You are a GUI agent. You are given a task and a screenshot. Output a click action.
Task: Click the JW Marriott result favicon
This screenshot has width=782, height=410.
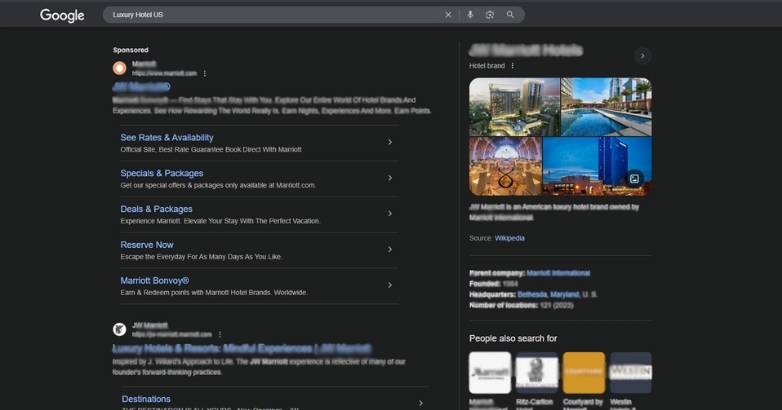tap(119, 329)
